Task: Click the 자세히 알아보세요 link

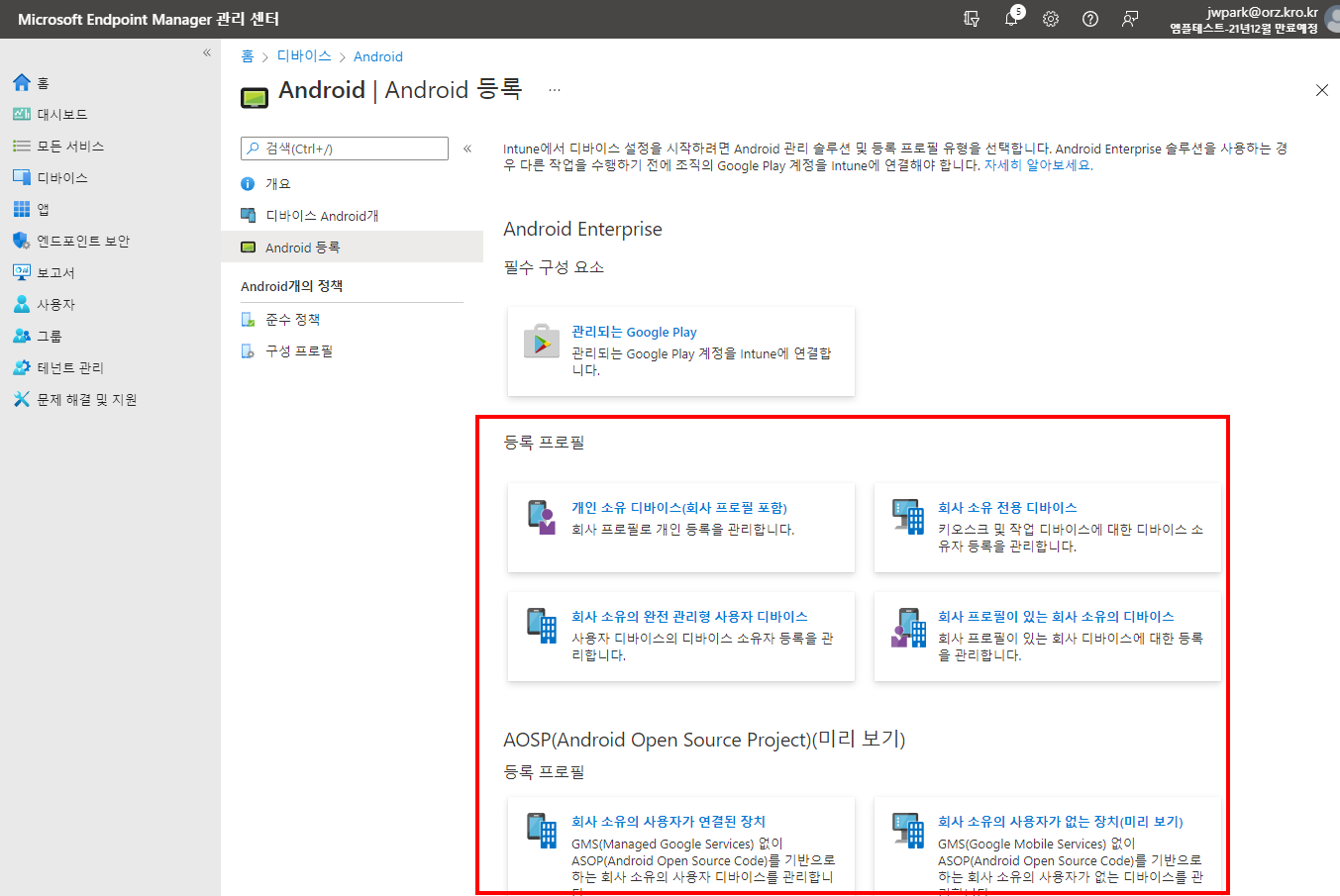Action: click(x=1038, y=165)
